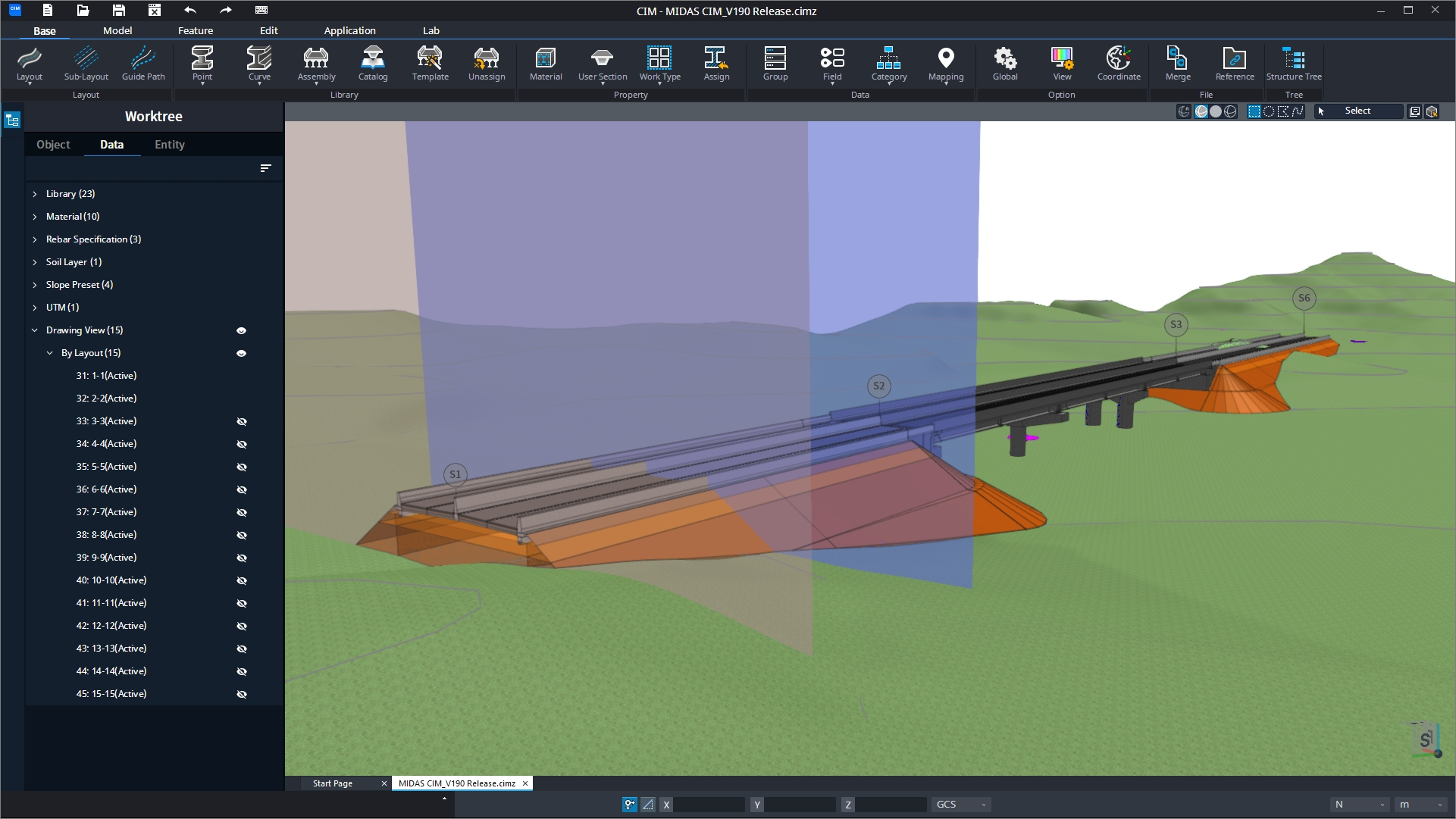Screen dimensions: 1456x819
Task: Show the 40: 10-10(Active) drawing view
Action: pos(242,580)
